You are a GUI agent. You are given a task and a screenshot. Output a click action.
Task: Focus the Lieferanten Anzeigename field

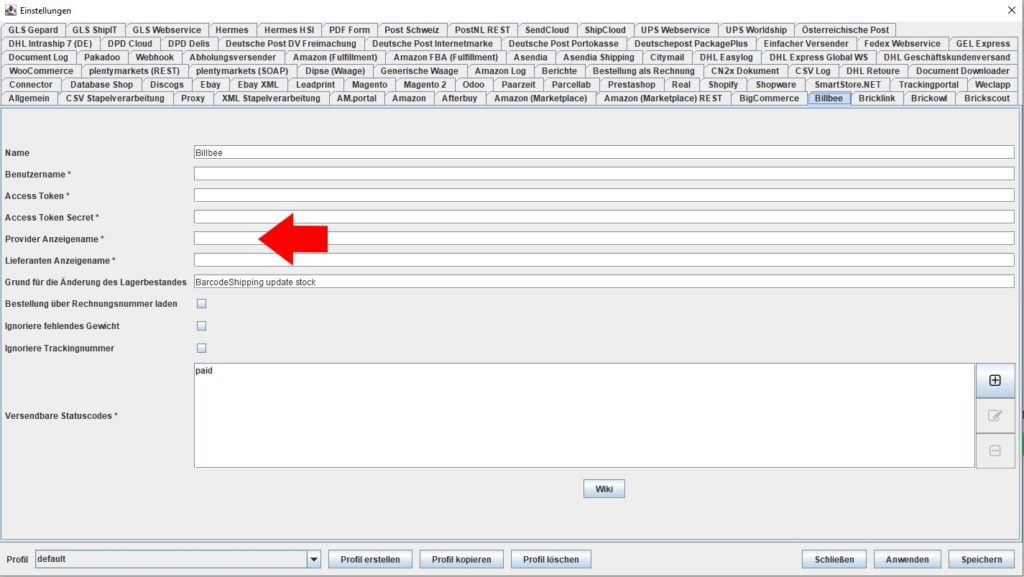[x=604, y=260]
